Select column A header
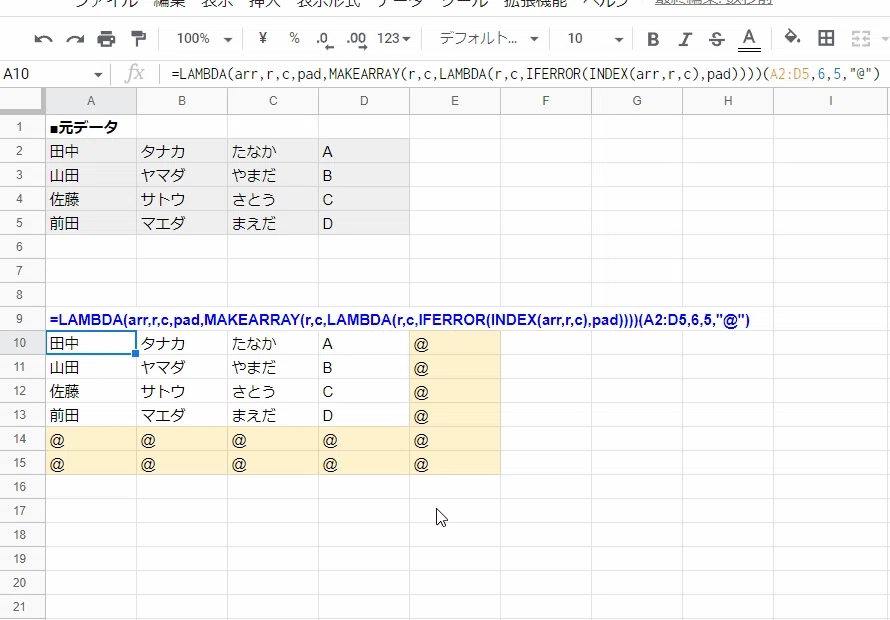 (91, 101)
